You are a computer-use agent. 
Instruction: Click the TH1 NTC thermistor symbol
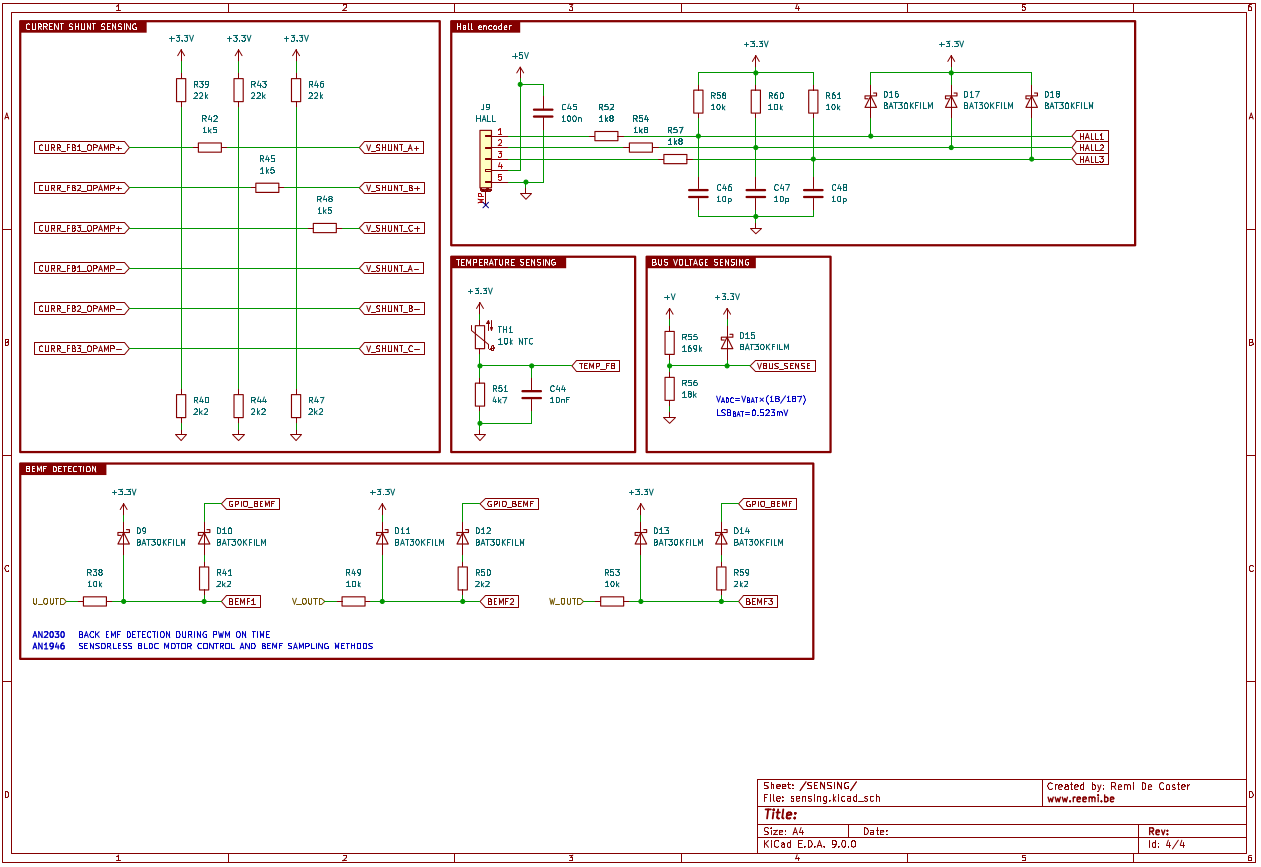[480, 337]
